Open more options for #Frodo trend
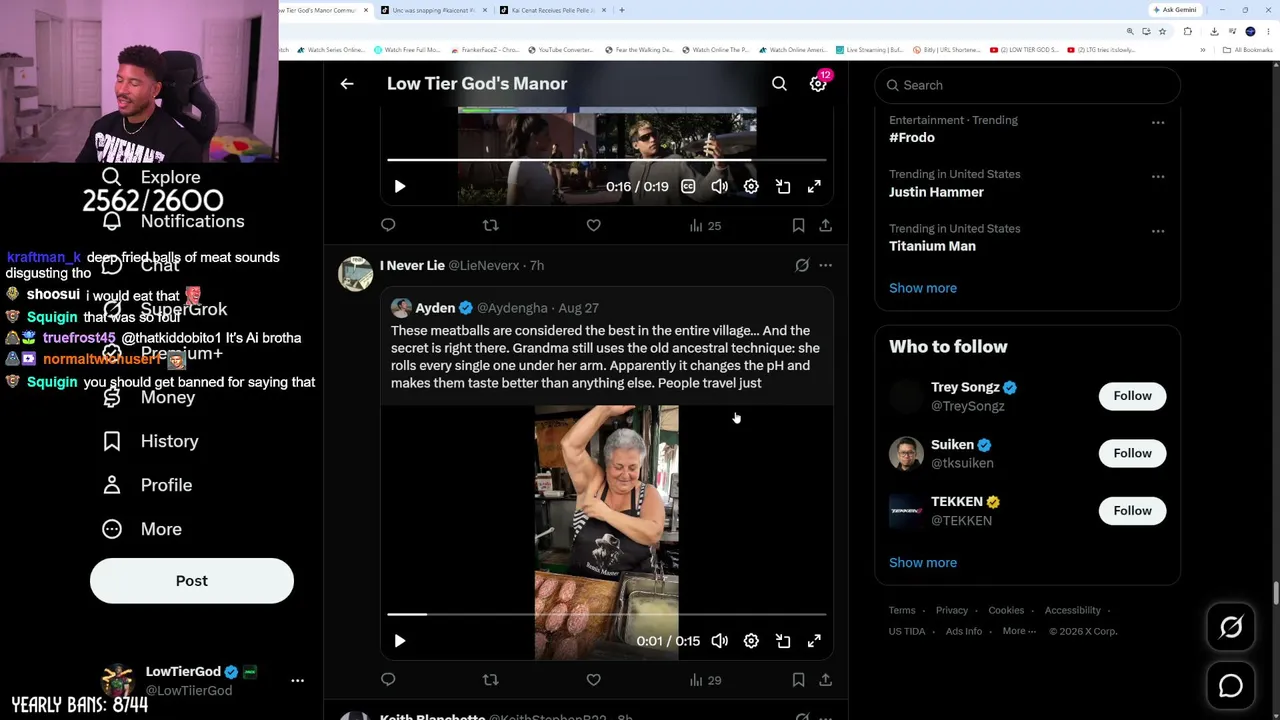The height and width of the screenshot is (720, 1280). [x=1158, y=123]
